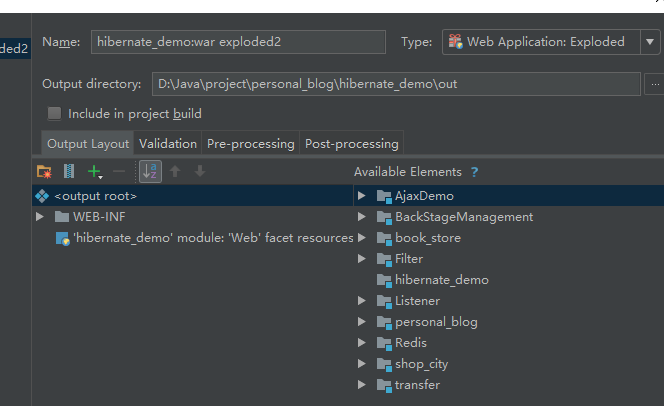Select hibernate_demo in Available Elements
The image size is (664, 406).
(441, 280)
